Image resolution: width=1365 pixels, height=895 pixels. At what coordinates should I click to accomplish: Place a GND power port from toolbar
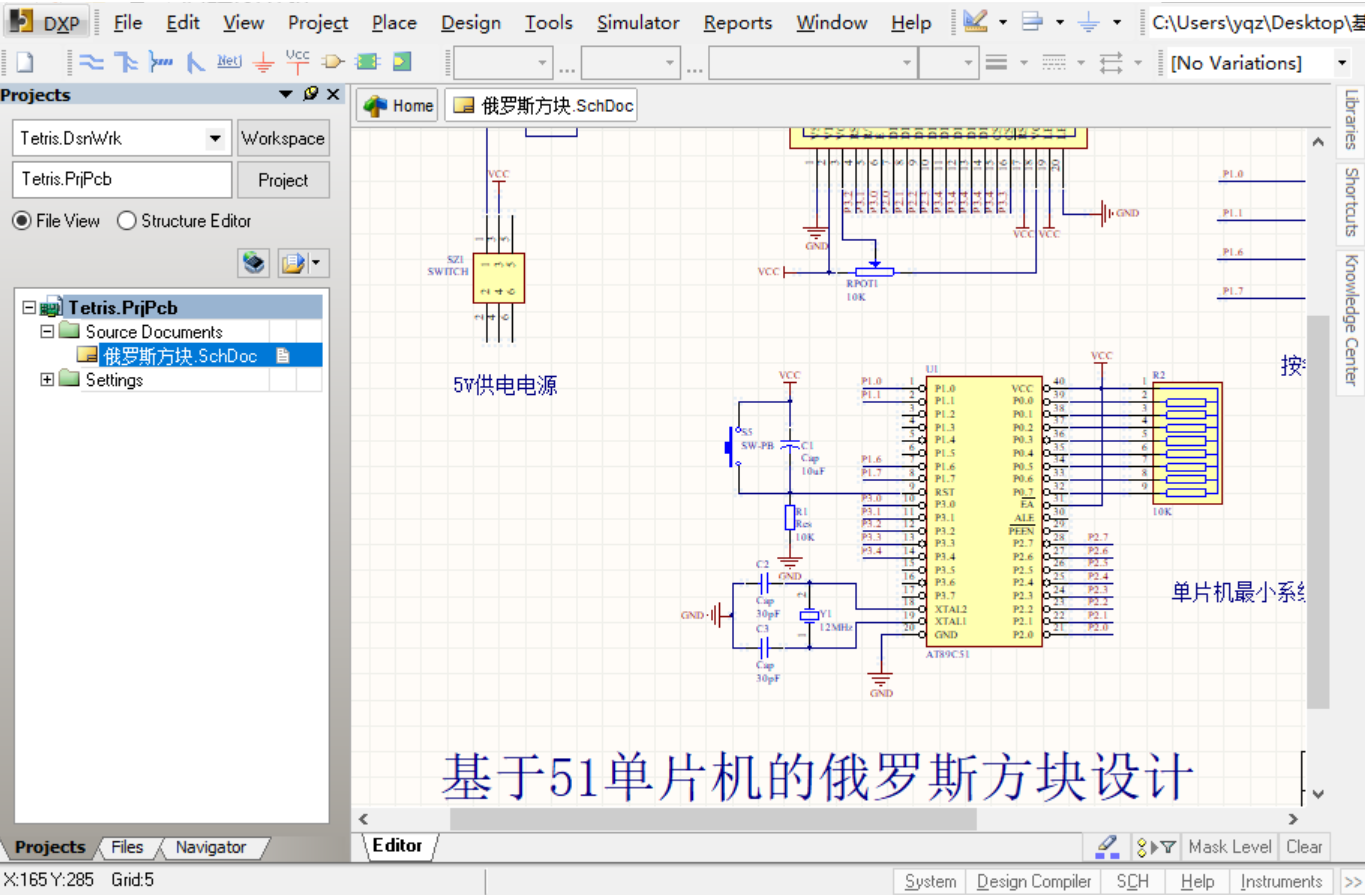[263, 63]
